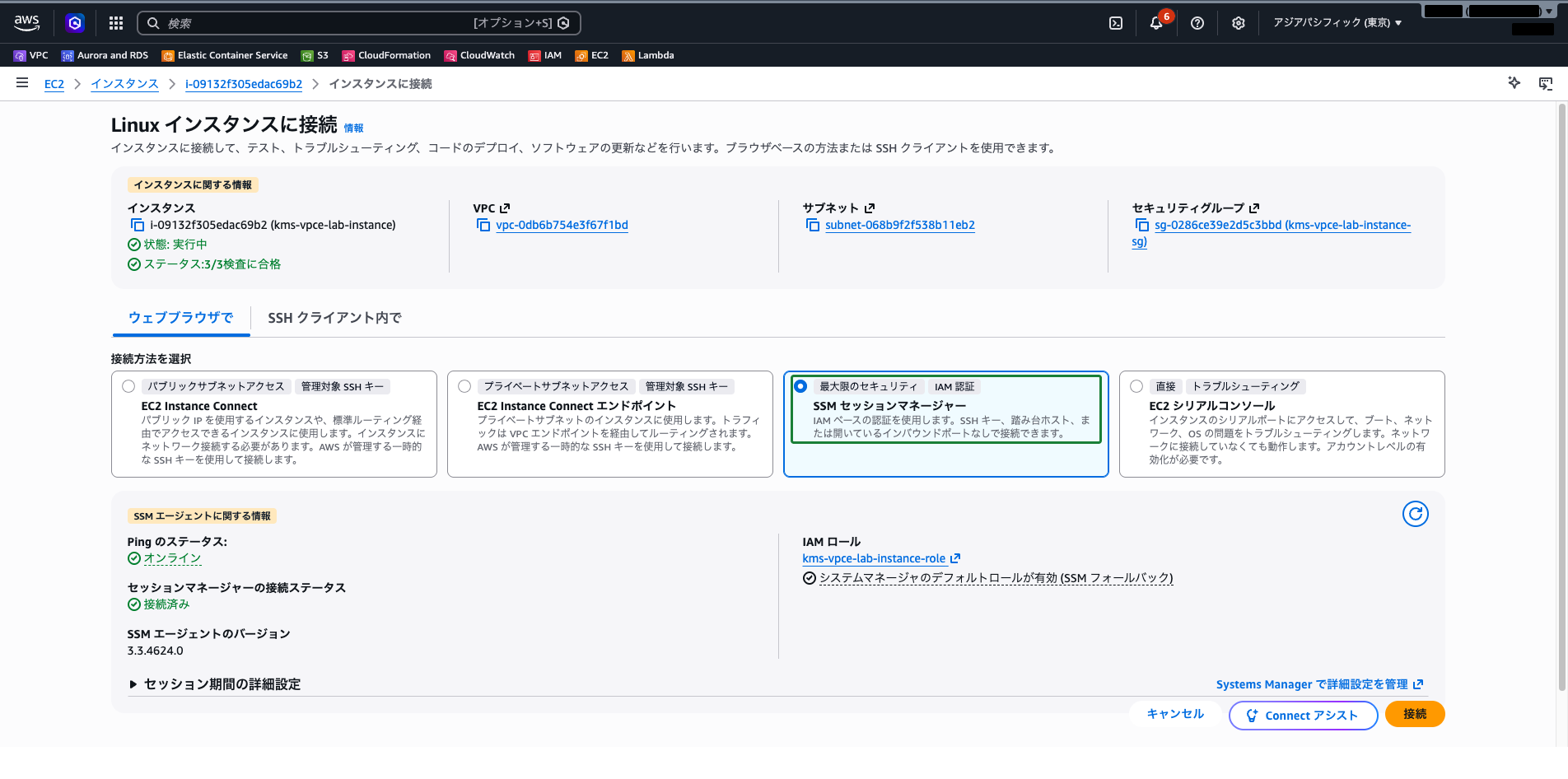This screenshot has width=1568, height=779.
Task: Select EC2 Serial Console radio option
Action: tap(1136, 386)
